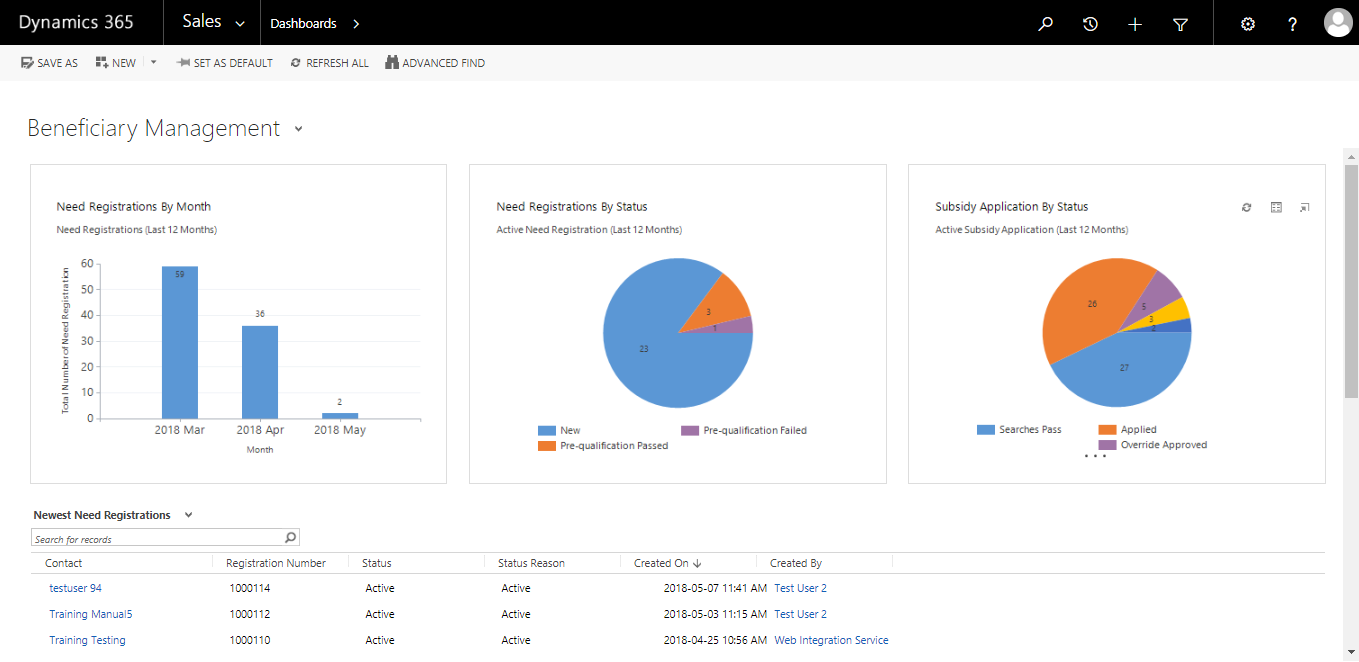Click the Applied orange legend swatch
Image resolution: width=1359 pixels, height=662 pixels.
coord(1107,429)
